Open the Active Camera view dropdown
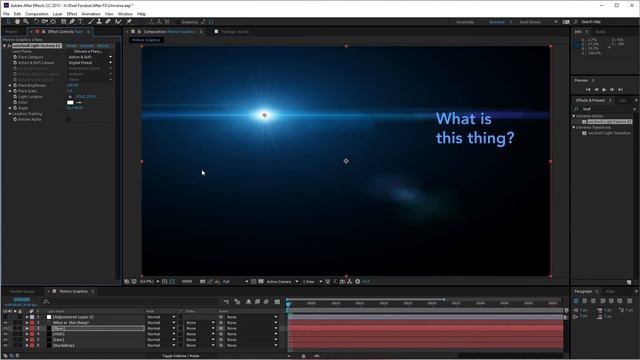Image resolution: width=640 pixels, height=360 pixels. pyautogui.click(x=282, y=282)
